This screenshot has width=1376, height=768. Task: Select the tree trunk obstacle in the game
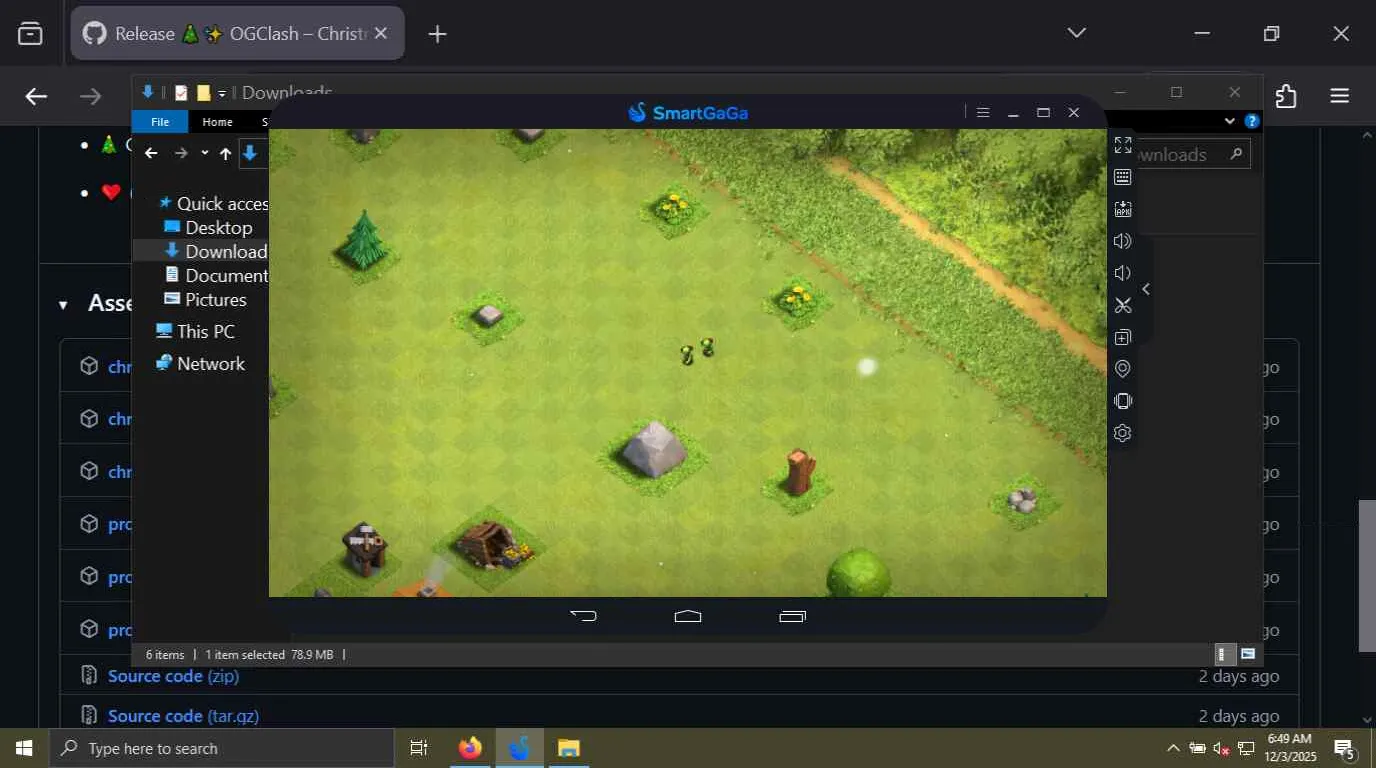(800, 472)
